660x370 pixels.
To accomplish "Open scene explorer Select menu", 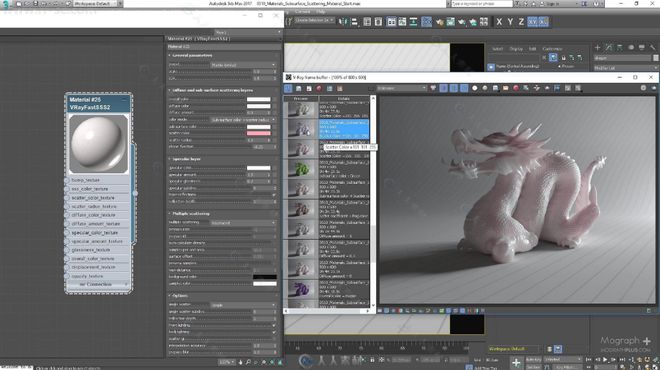I will 498,49.
